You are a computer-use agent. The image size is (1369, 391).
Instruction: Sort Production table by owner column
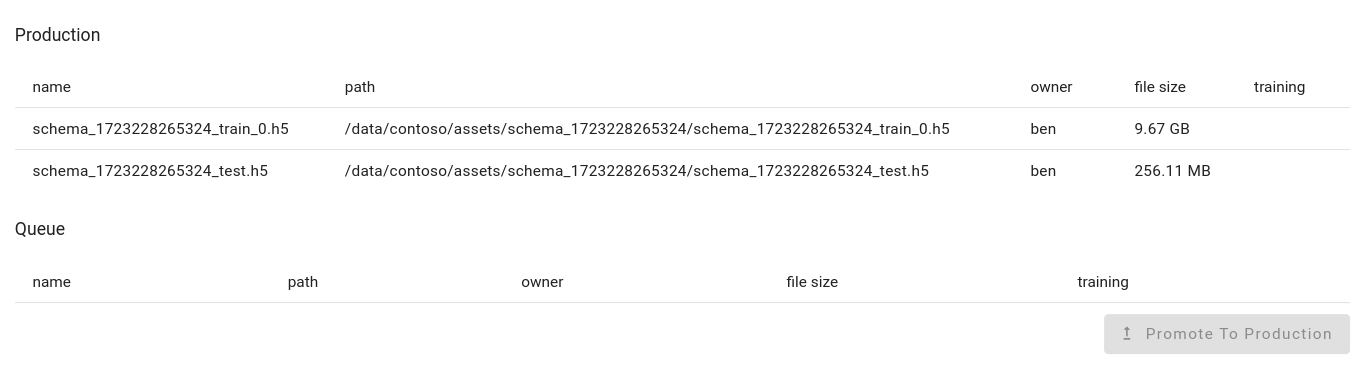tap(1051, 87)
